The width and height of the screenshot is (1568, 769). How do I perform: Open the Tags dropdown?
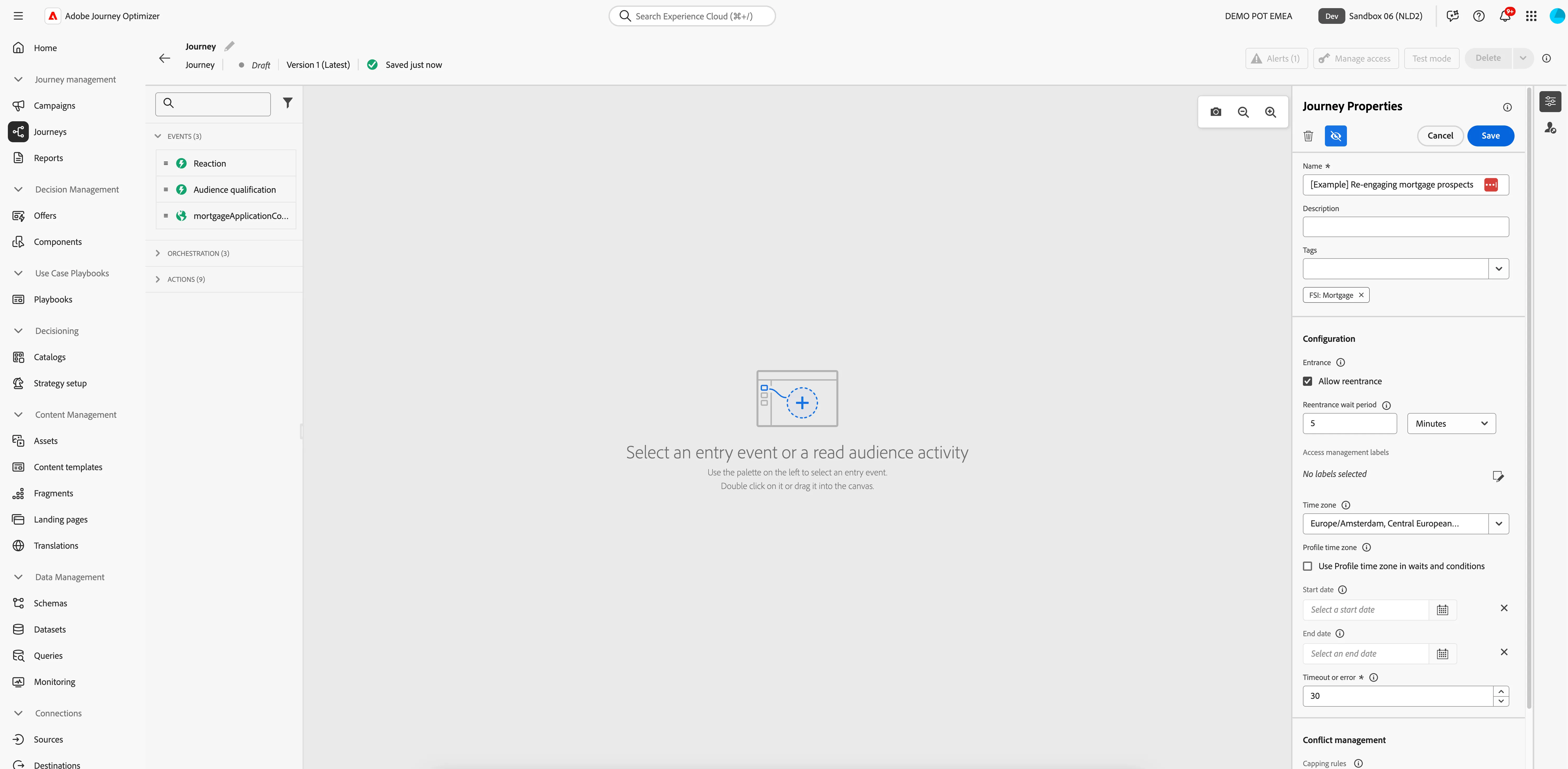(1498, 268)
